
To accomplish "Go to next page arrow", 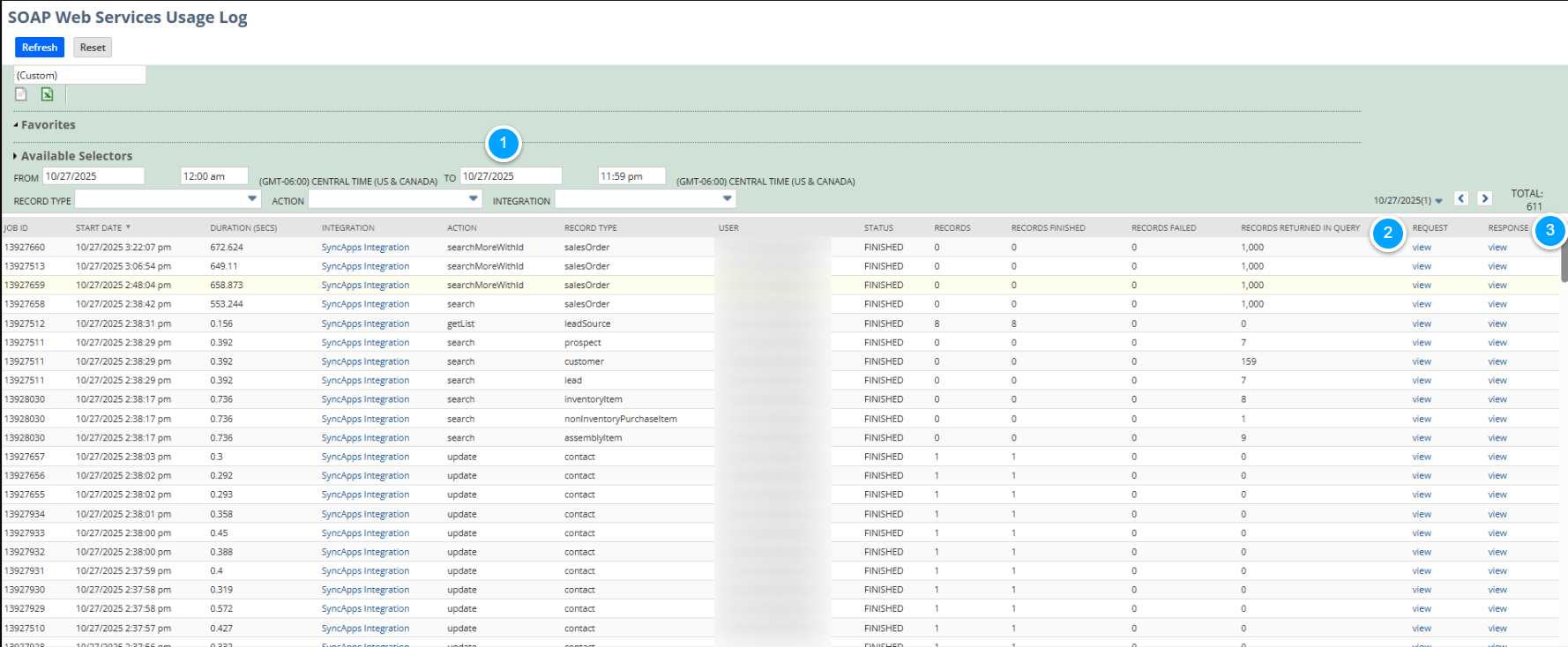I will (x=1485, y=198).
